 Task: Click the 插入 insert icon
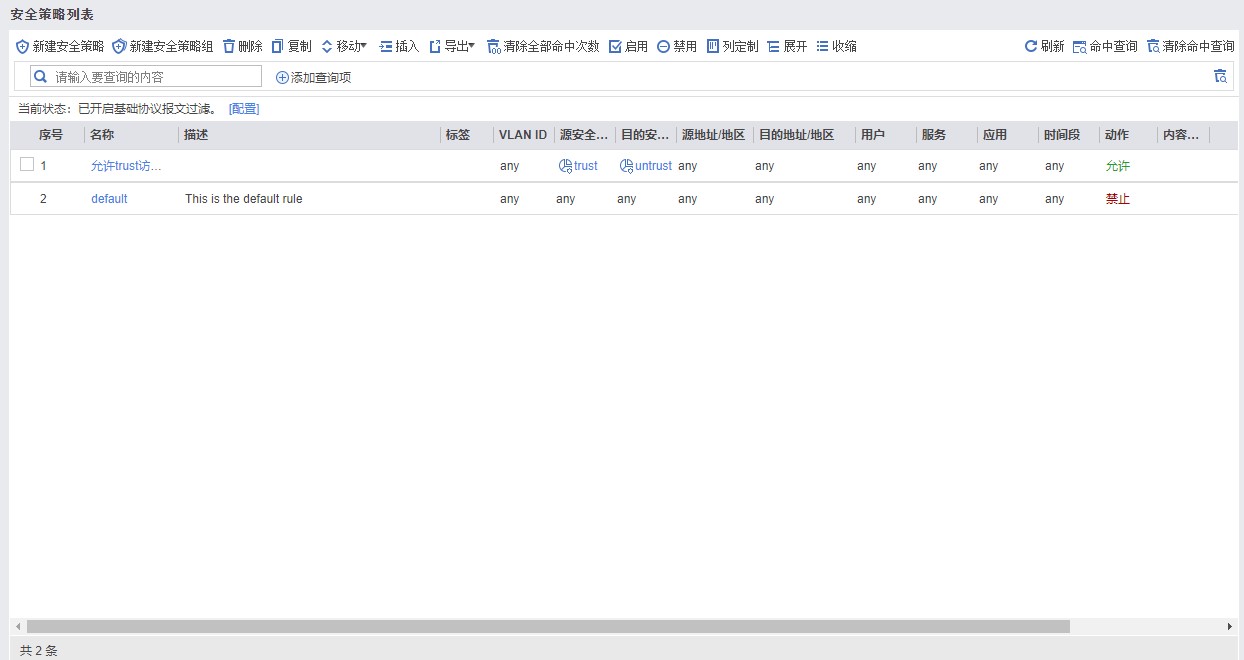pyautogui.click(x=386, y=47)
